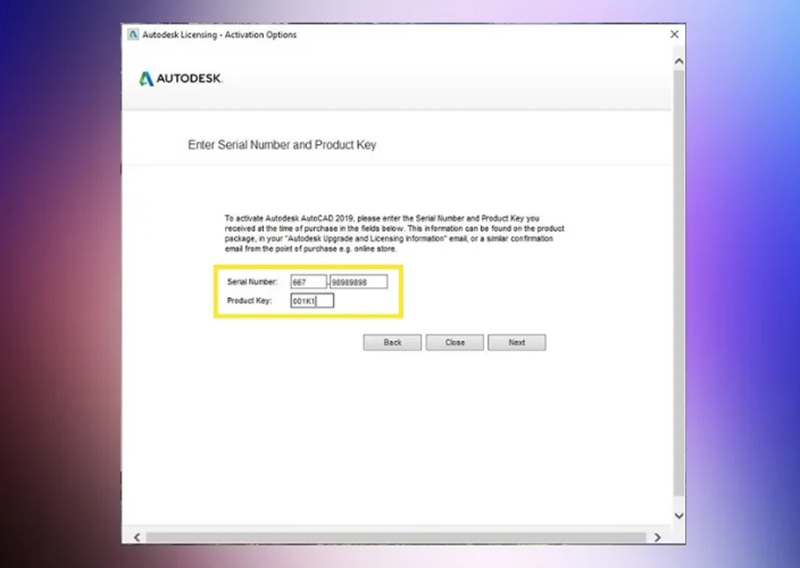Click the Autodesk Licensing title bar text
800x568 pixels.
(219, 35)
